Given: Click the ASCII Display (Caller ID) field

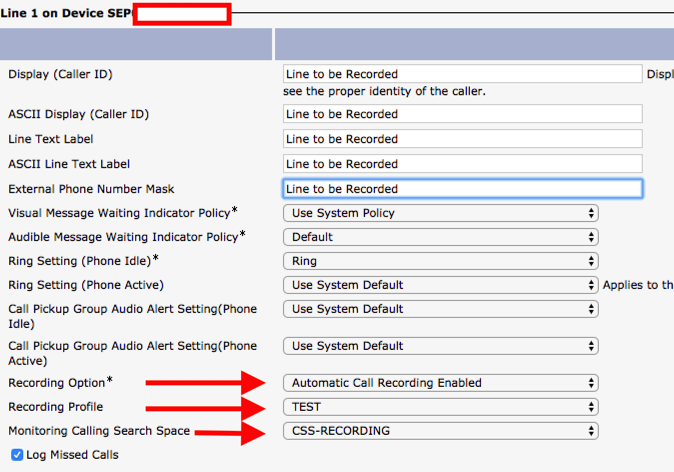Looking at the screenshot, I should [462, 114].
